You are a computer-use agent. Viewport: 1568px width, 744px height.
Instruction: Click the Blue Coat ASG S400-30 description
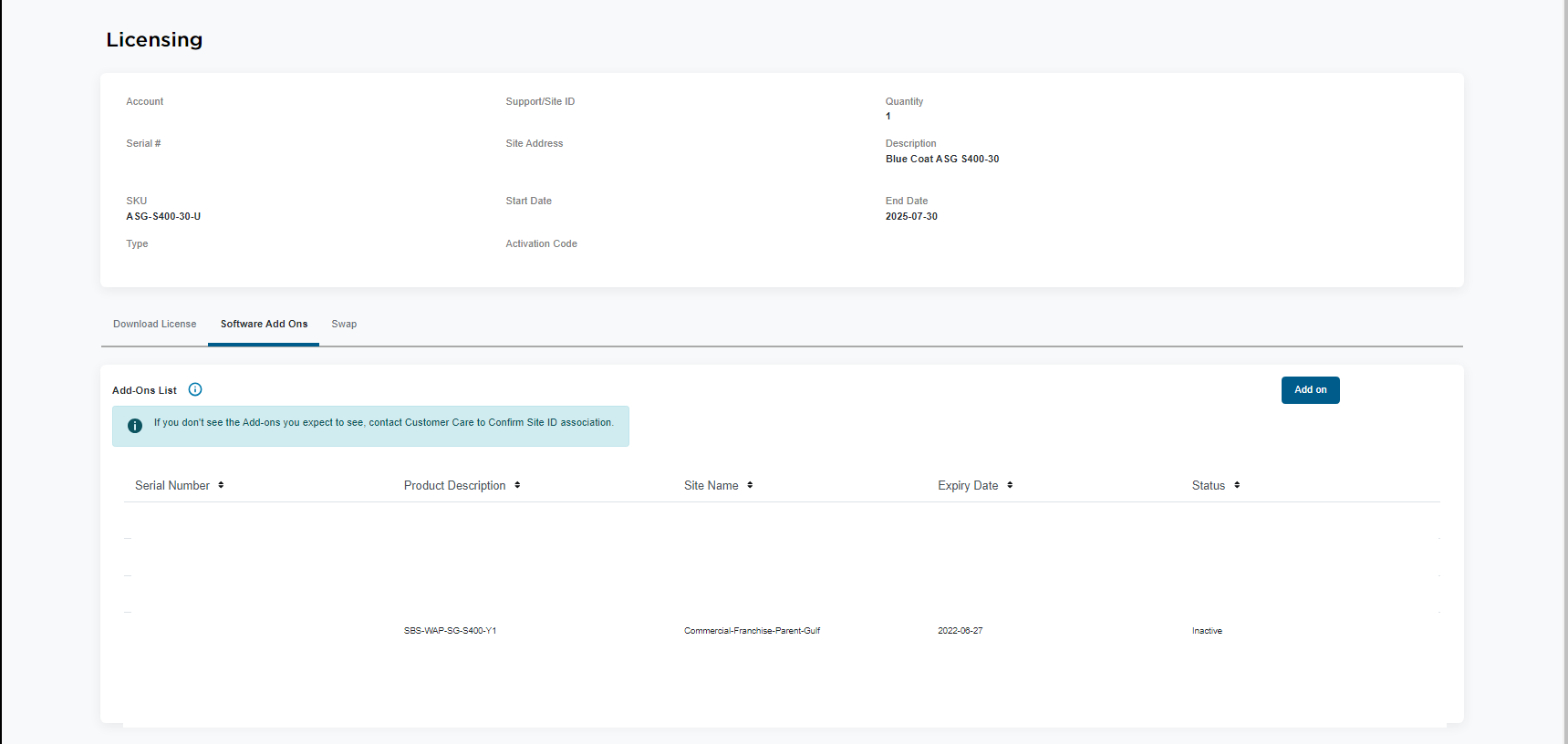click(941, 160)
